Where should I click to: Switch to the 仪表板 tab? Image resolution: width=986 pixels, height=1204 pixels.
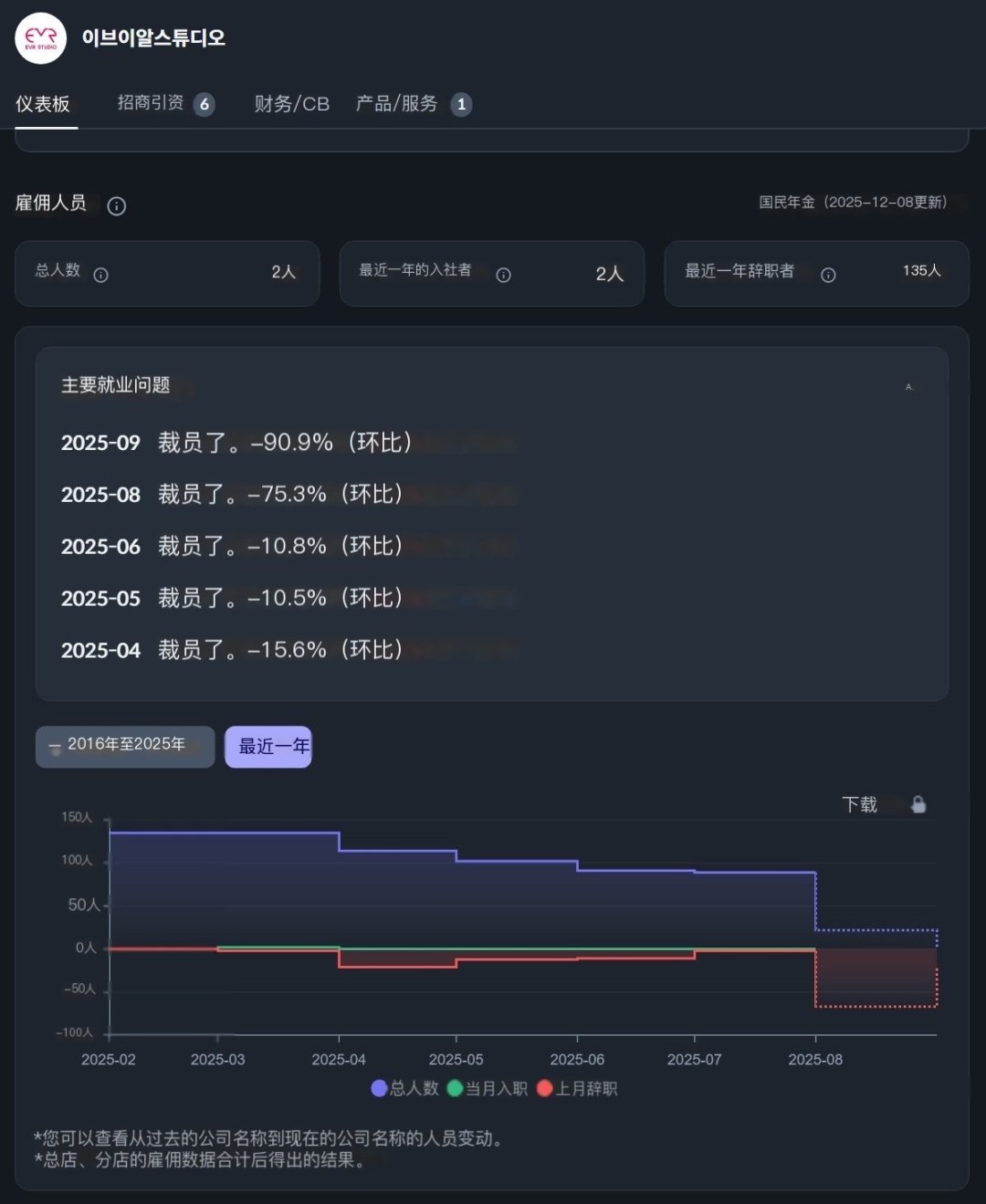pos(45,103)
